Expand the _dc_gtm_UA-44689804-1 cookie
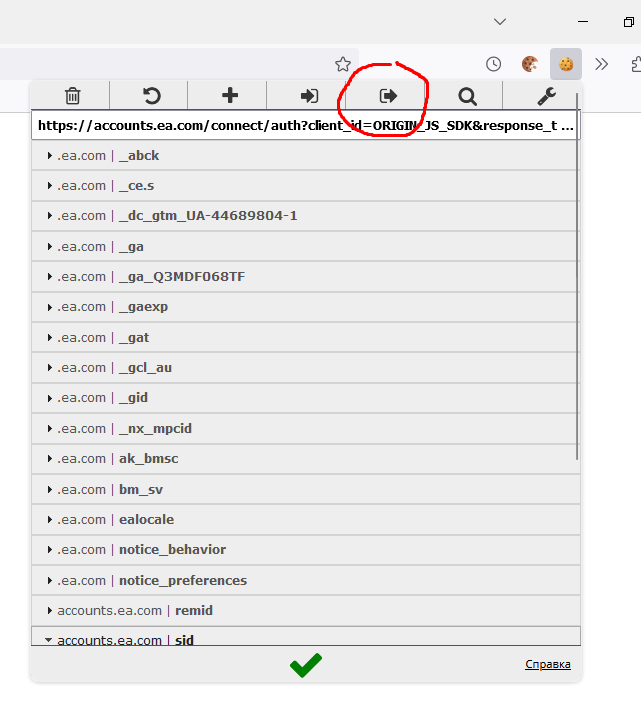Viewport: 641px width, 710px height. coord(306,216)
